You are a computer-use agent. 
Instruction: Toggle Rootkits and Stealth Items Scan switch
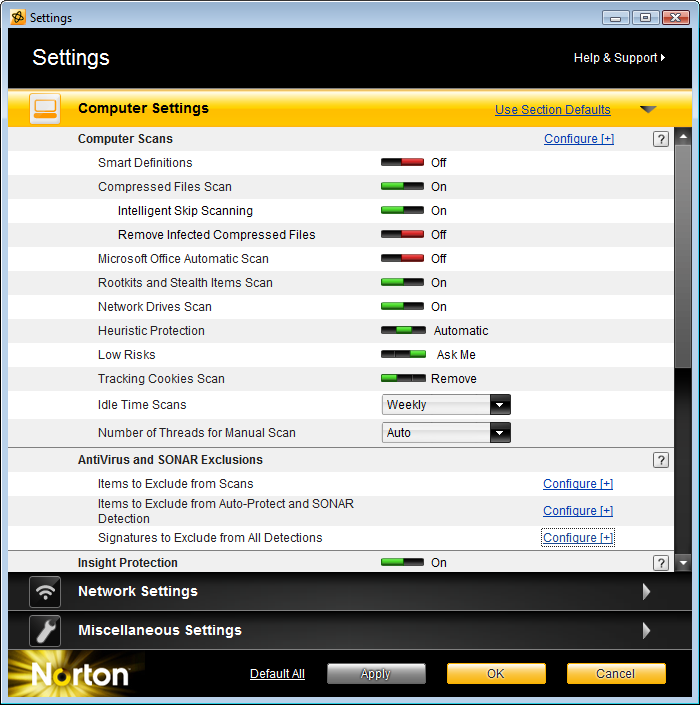pos(402,282)
